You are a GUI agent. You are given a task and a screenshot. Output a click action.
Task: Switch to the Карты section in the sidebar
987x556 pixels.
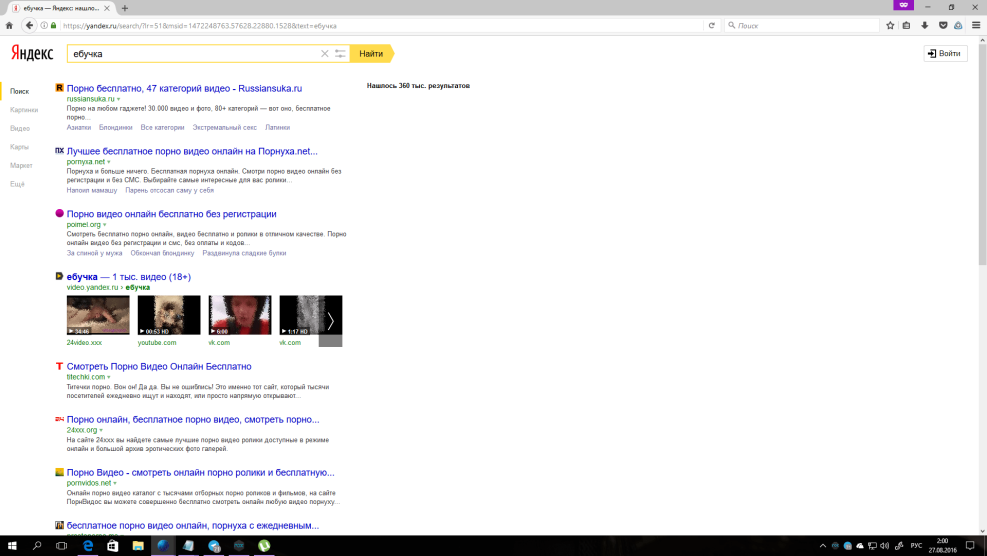point(20,147)
